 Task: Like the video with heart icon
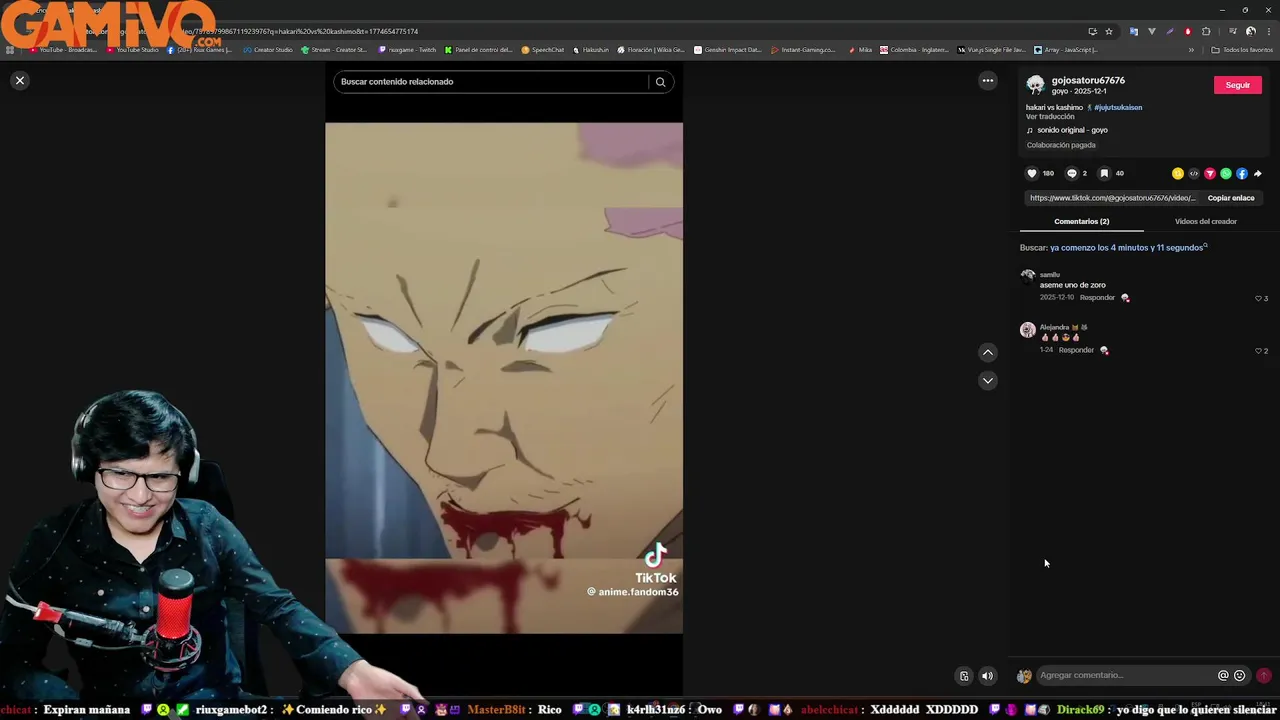(x=1032, y=173)
